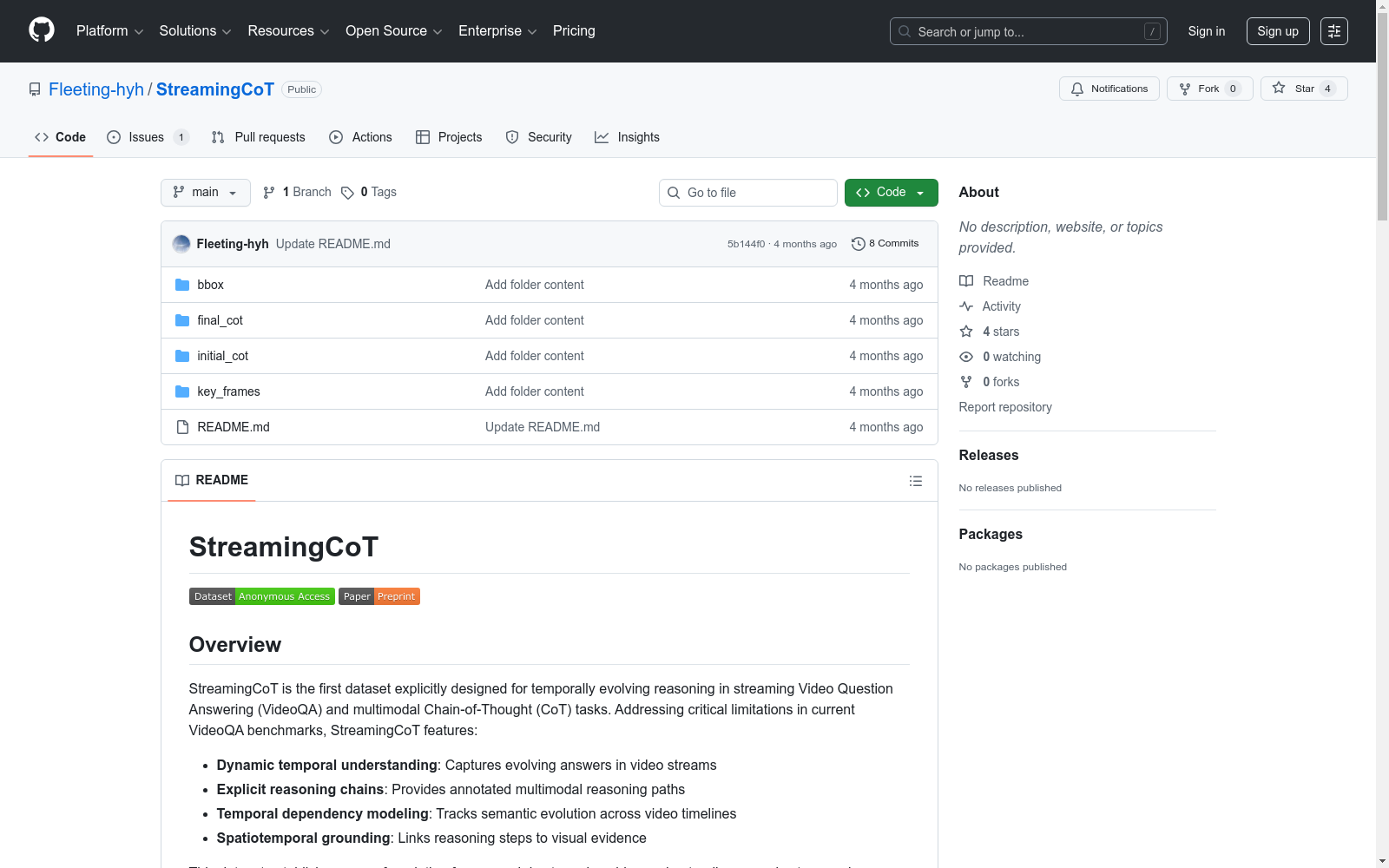Screen dimensions: 1389x868
Task: Click the search magnifier icon in header
Action: tap(905, 31)
